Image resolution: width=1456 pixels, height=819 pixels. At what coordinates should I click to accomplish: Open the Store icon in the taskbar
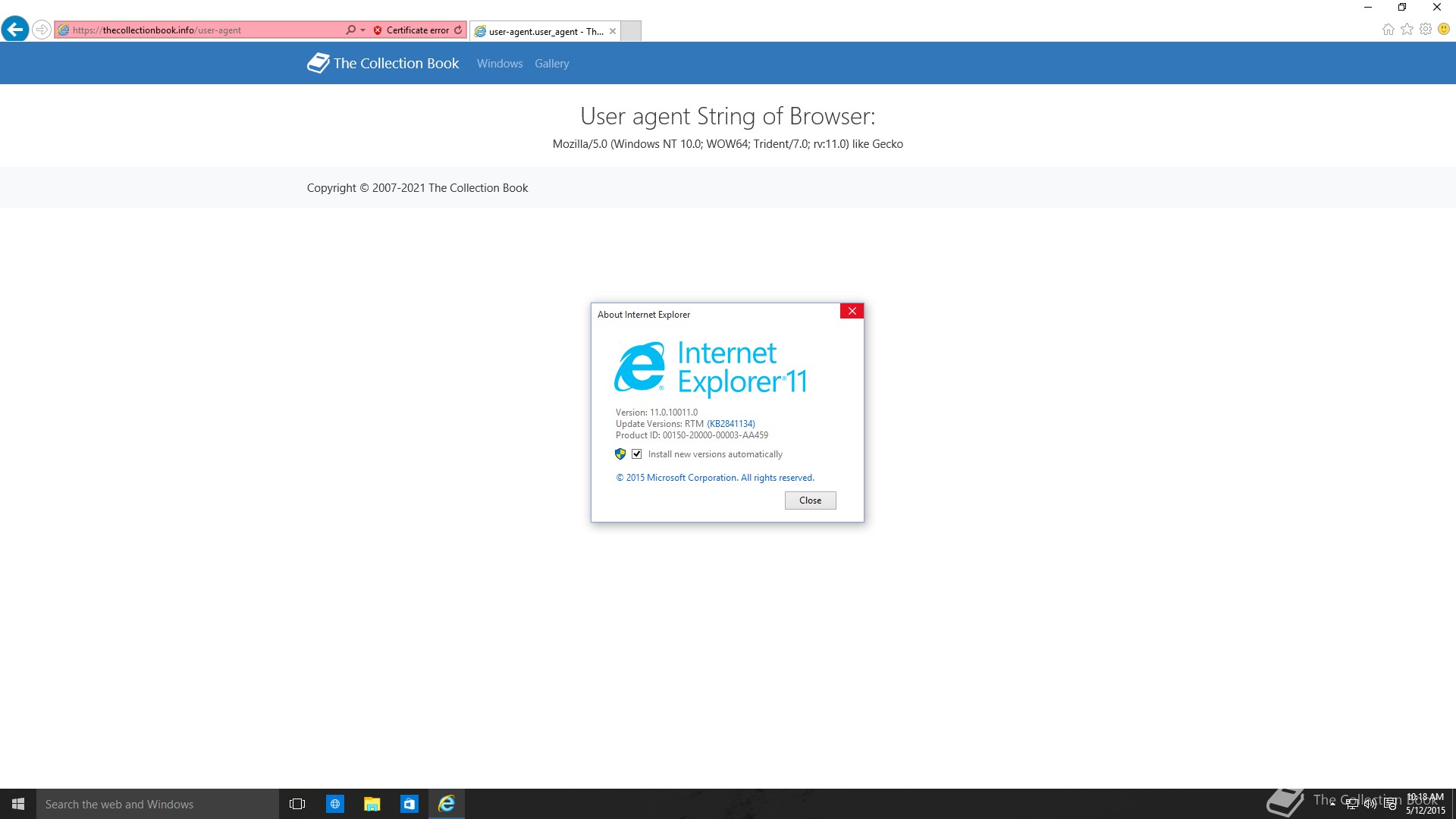pos(409,804)
